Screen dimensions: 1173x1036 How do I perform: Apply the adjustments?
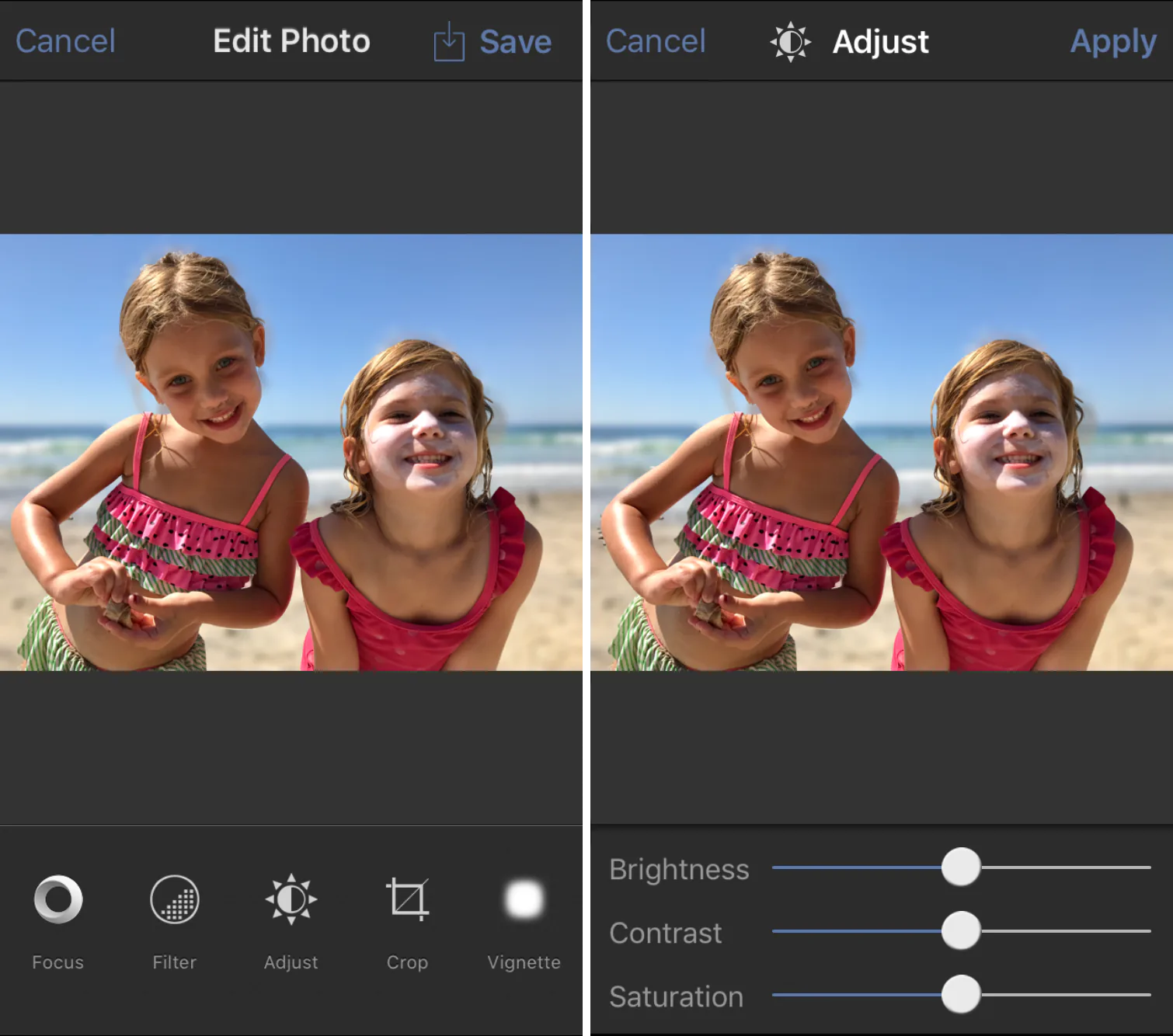[x=1113, y=43]
